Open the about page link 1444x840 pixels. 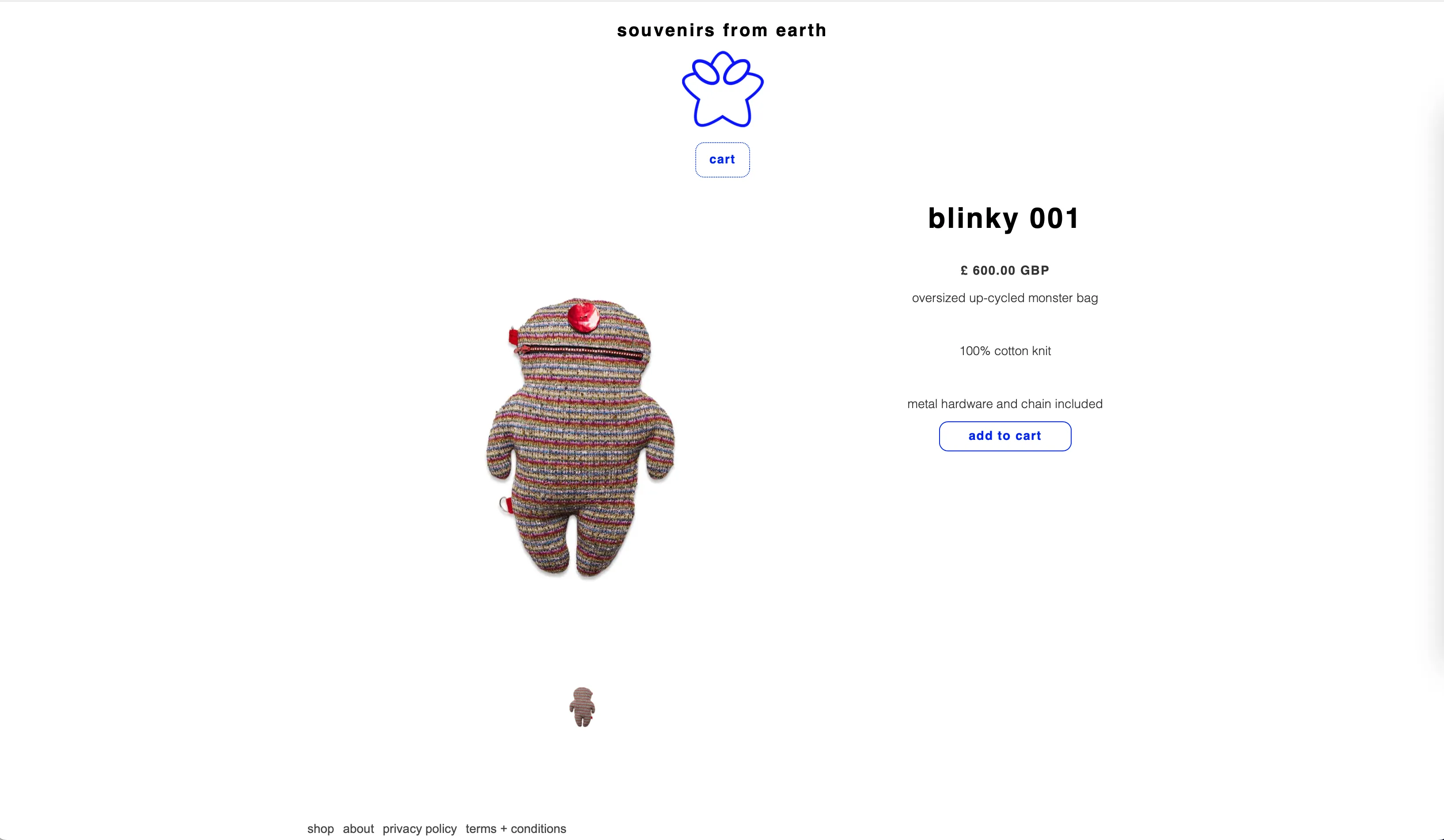tap(358, 829)
